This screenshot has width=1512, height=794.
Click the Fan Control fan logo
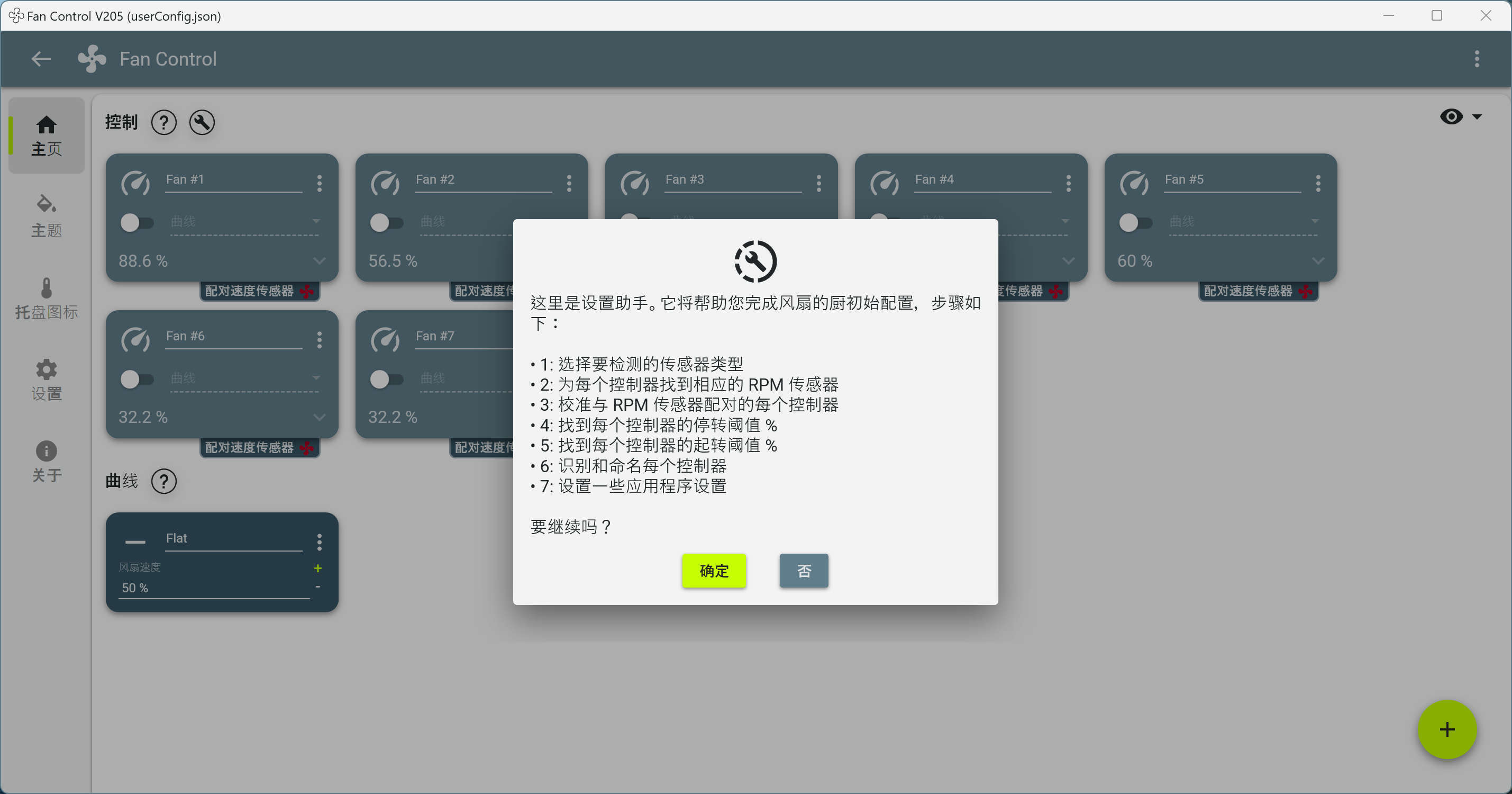[92, 59]
